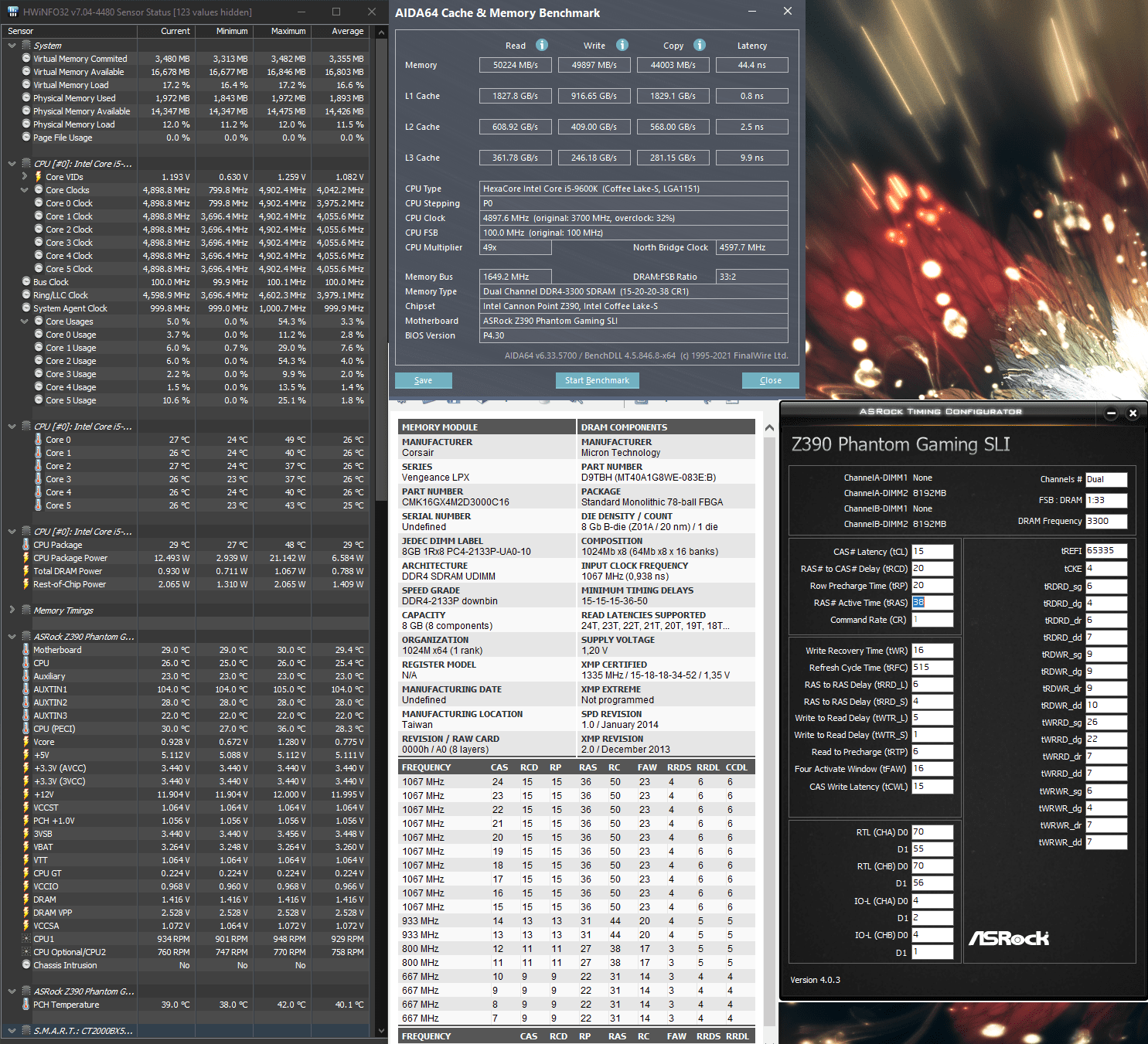Screen dimensions: 1148x1044
Task: Click the +12V voltage lightning icon
Action: click(26, 794)
